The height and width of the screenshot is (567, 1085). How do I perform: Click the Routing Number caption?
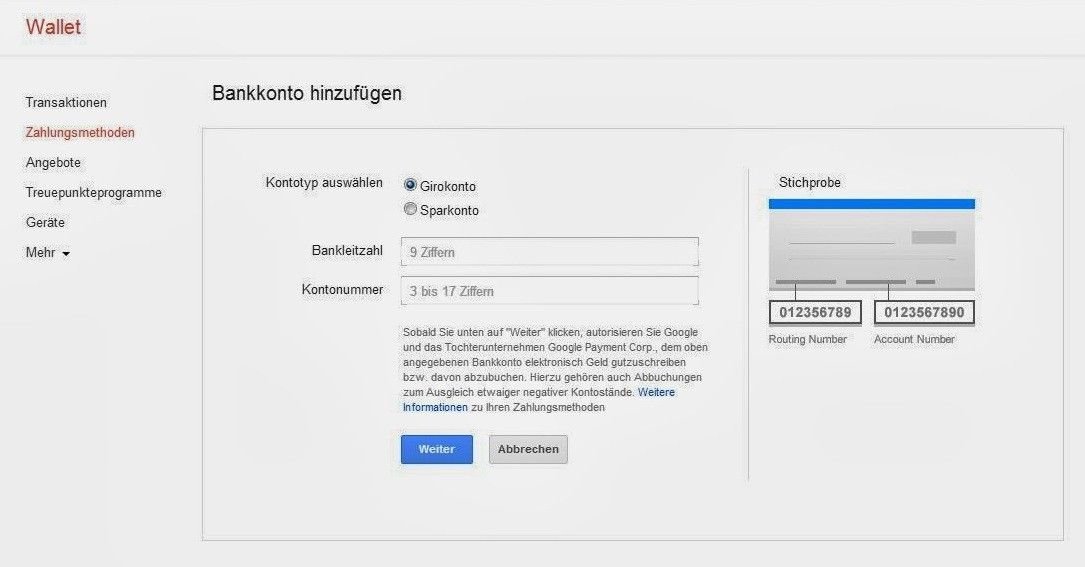[x=808, y=339]
